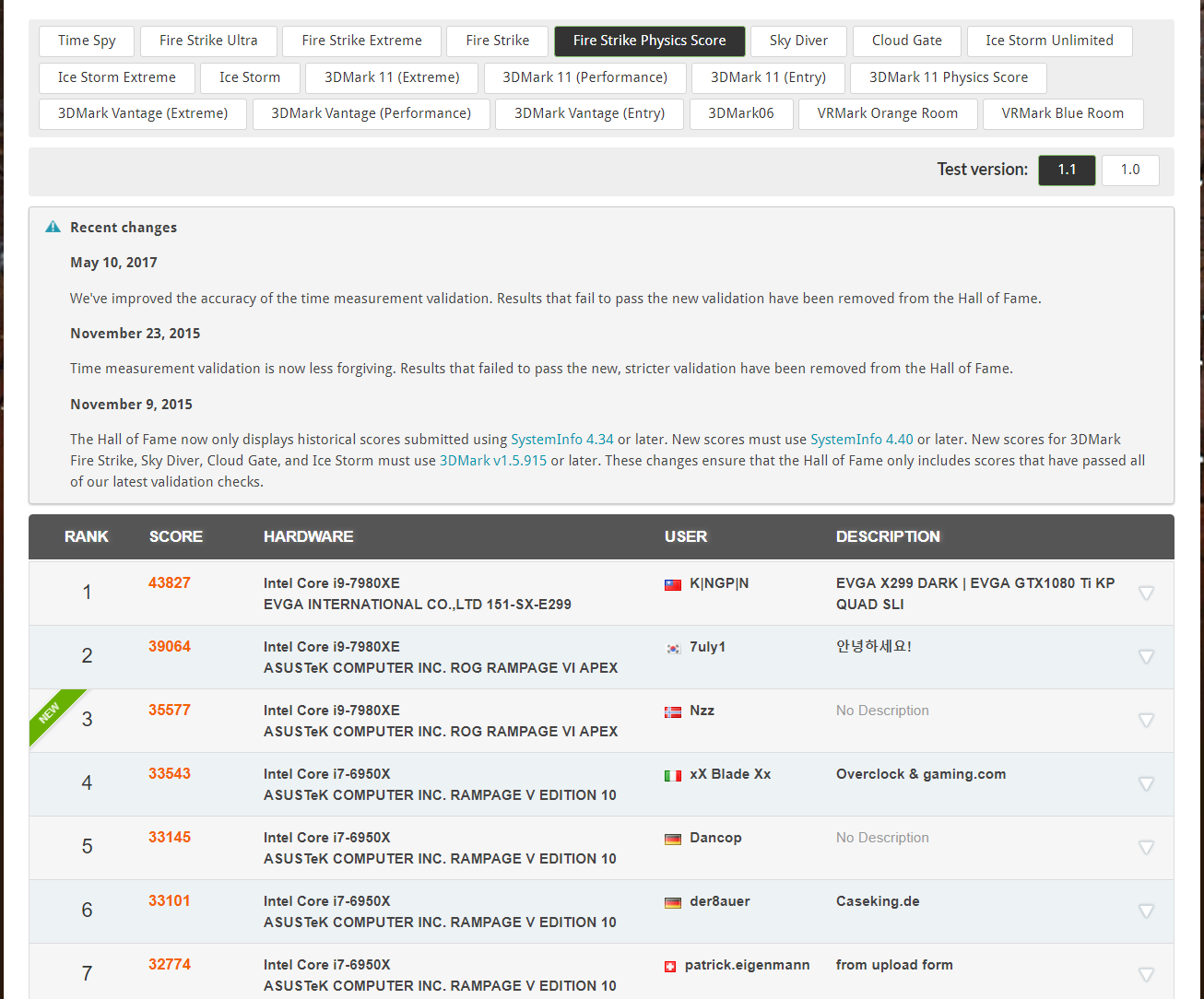Expand the patrick.eigenmann result arrow

pos(1146,974)
